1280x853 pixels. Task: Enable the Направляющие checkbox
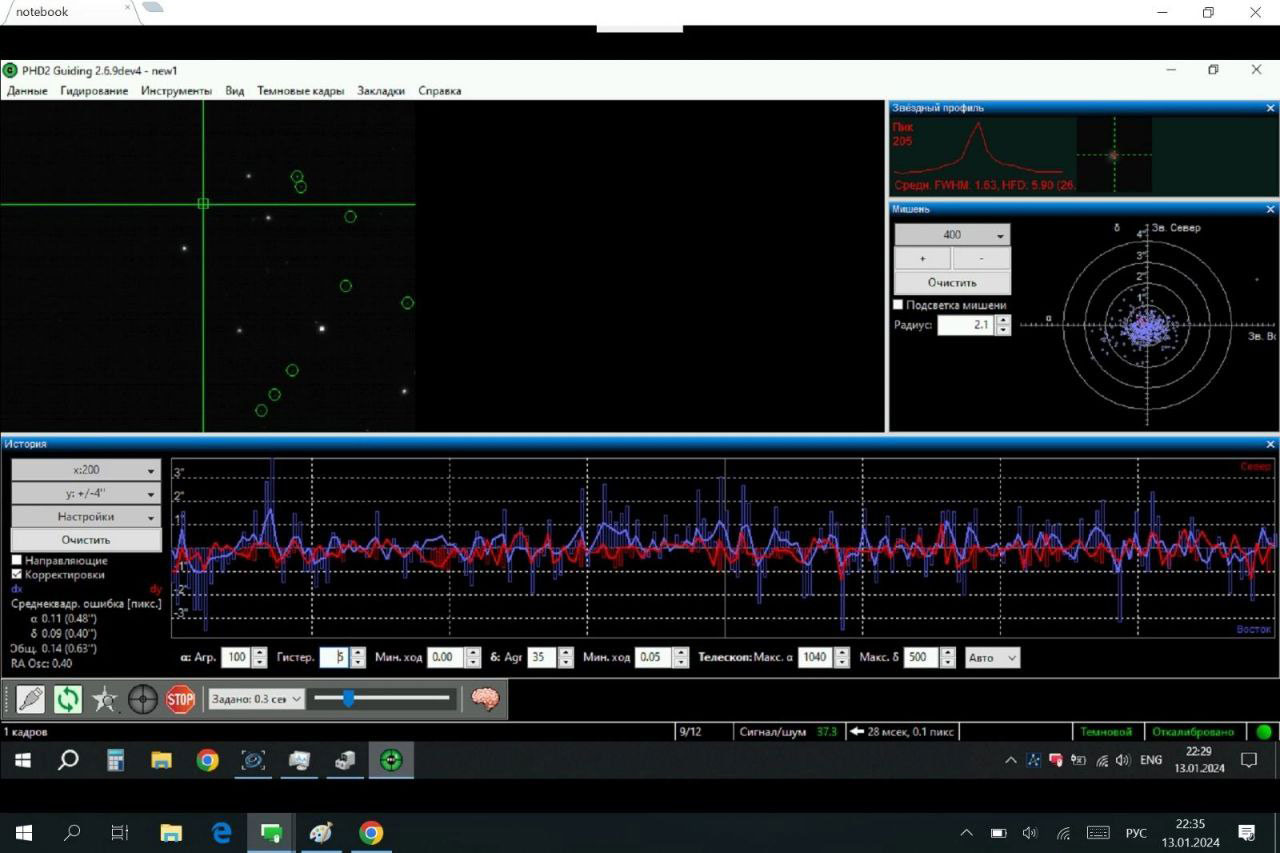tap(17, 560)
